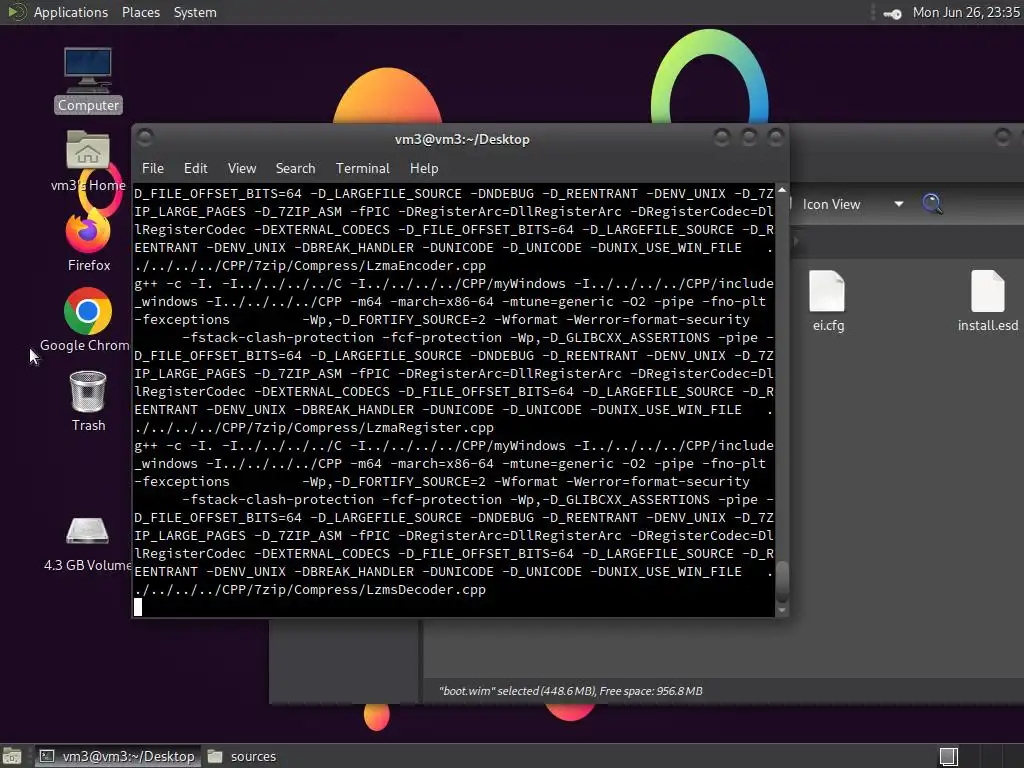This screenshot has width=1024, height=768.
Task: Open the terminal File menu
Action: click(x=153, y=168)
